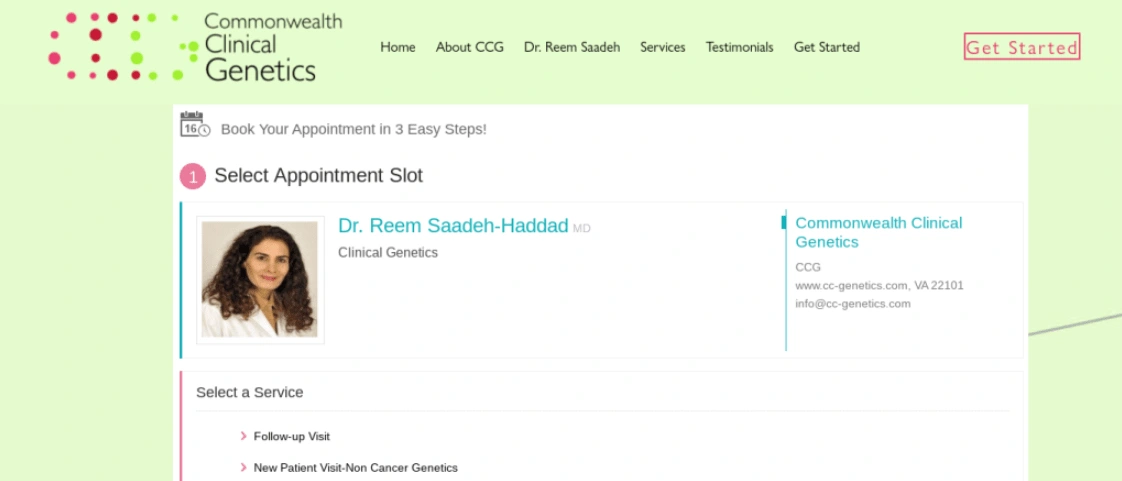
Task: Click the info@cc-genetics.com email address
Action: tap(853, 303)
